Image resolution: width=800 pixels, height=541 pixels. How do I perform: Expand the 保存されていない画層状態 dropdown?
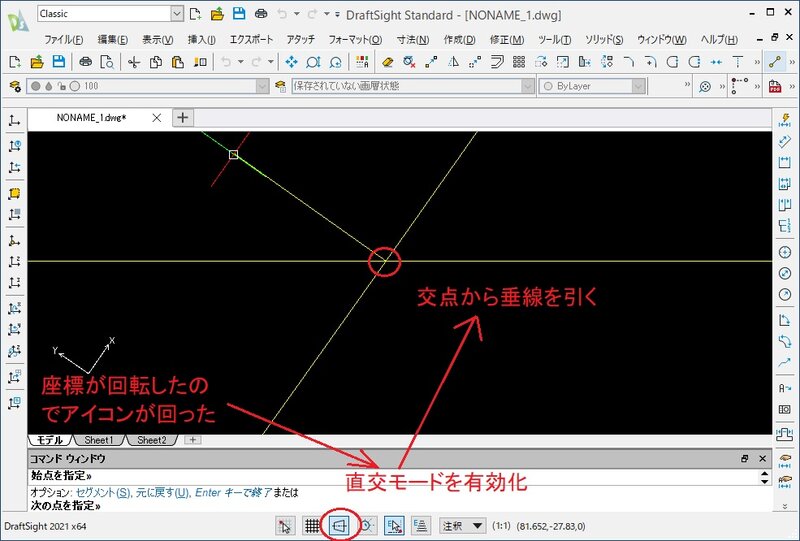[528, 86]
